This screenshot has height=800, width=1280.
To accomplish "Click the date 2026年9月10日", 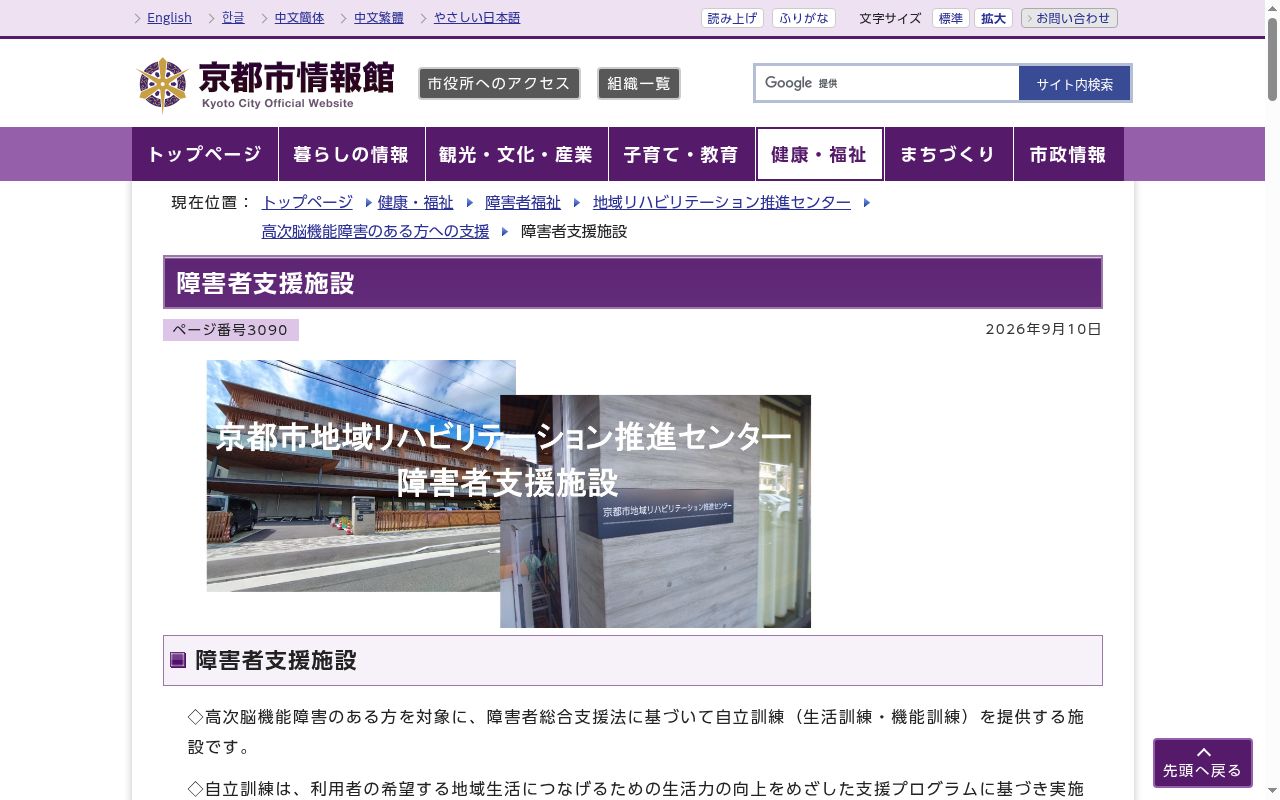I will [x=1043, y=329].
